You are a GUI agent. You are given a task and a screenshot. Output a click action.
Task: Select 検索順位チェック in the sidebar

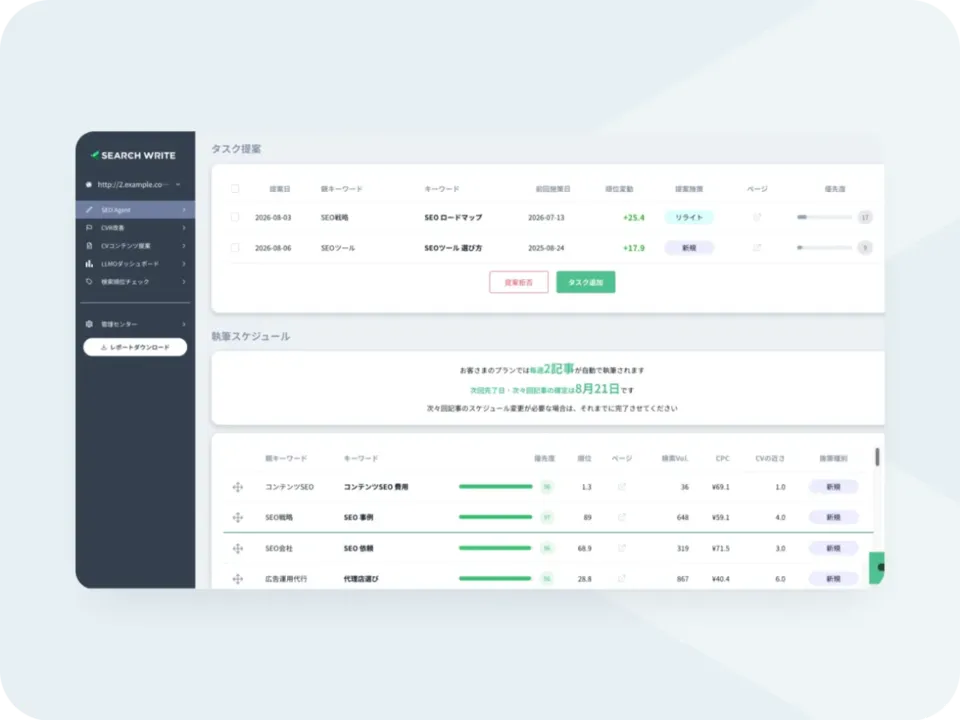pos(135,282)
